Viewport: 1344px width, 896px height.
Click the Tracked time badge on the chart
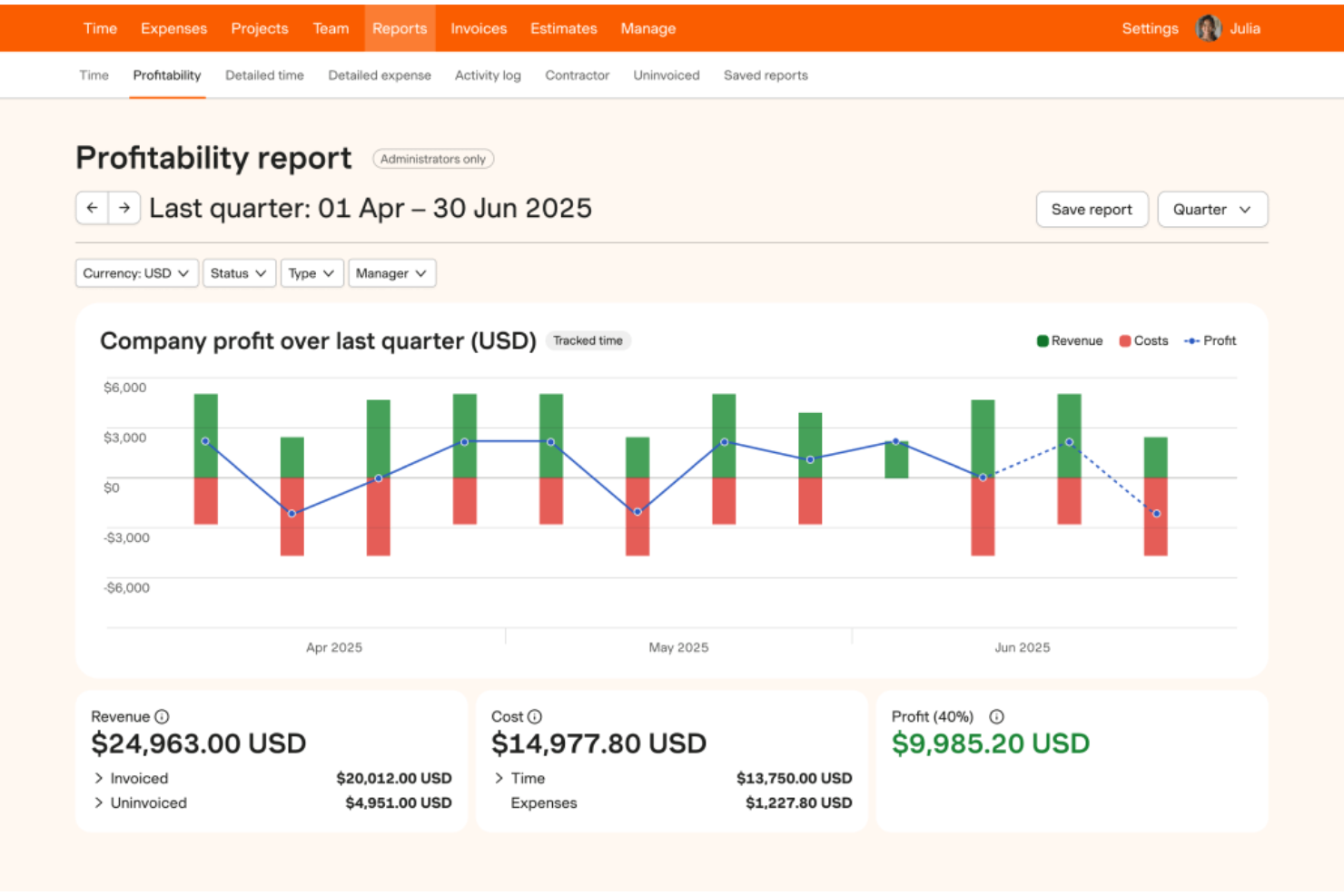588,340
